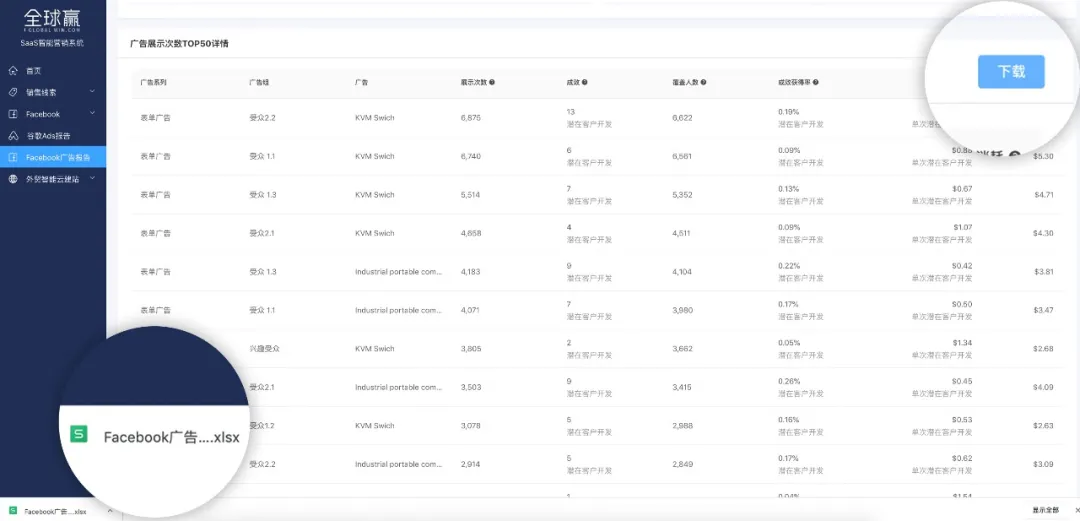
Task: Open options arrow for downloaded xlsx file
Action: (108, 511)
